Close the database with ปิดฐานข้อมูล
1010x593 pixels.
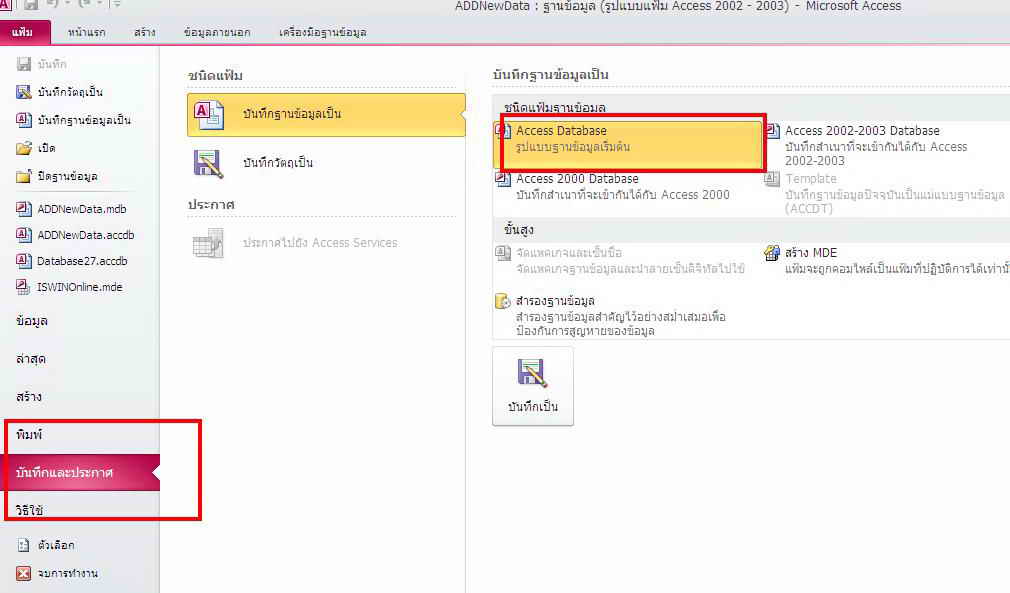tap(57, 176)
